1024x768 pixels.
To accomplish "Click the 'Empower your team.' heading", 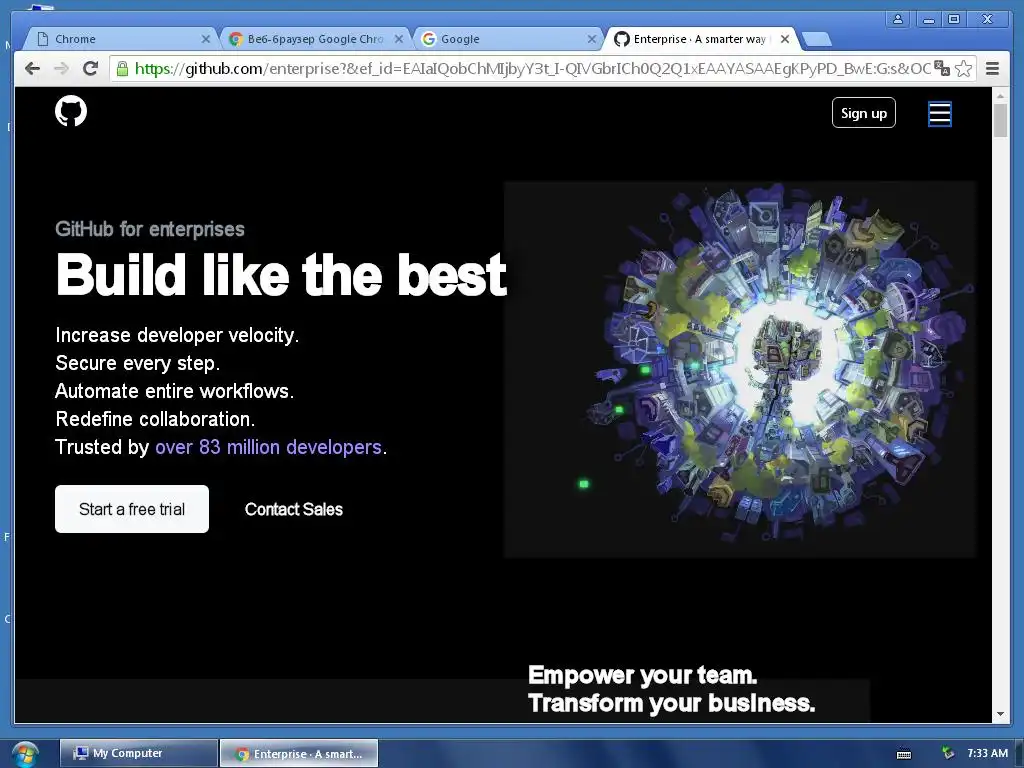I will click(x=642, y=675).
